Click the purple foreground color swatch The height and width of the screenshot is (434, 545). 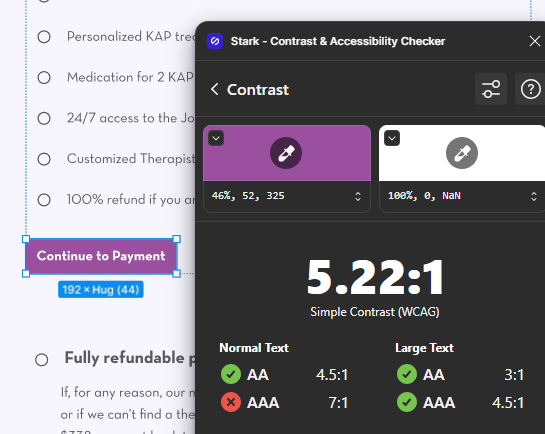pos(287,153)
